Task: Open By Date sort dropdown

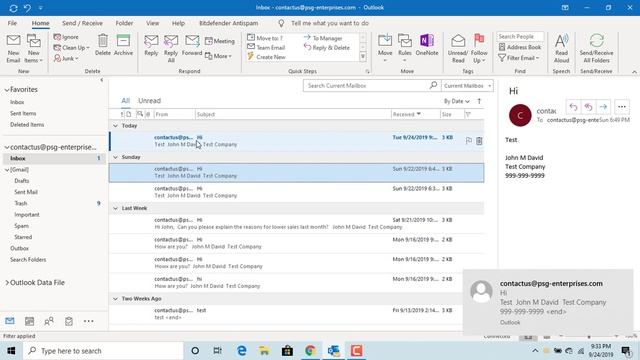Action: [x=457, y=101]
